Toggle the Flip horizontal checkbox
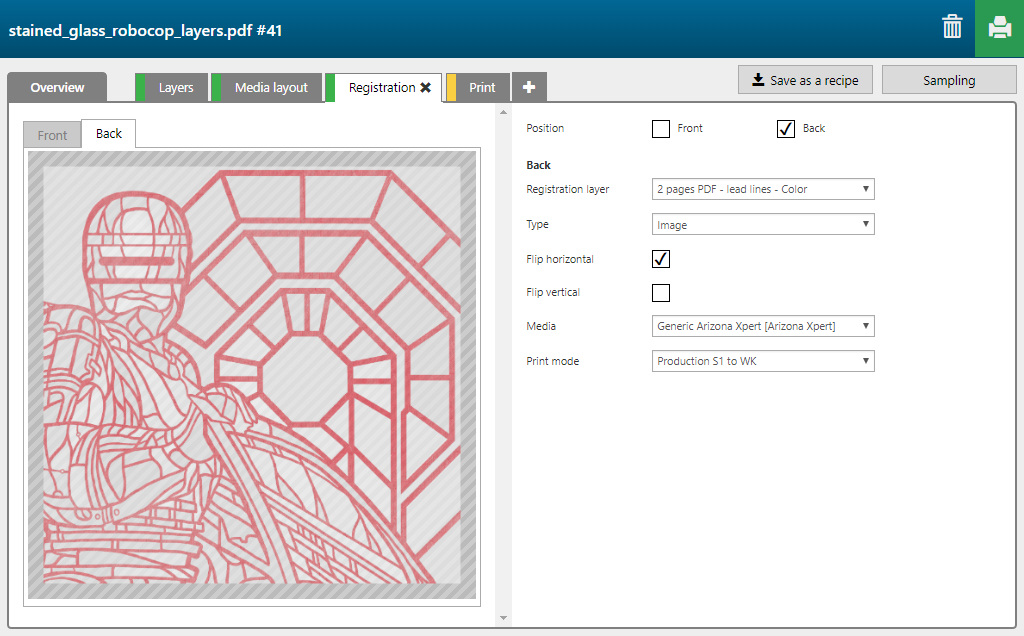 661,259
